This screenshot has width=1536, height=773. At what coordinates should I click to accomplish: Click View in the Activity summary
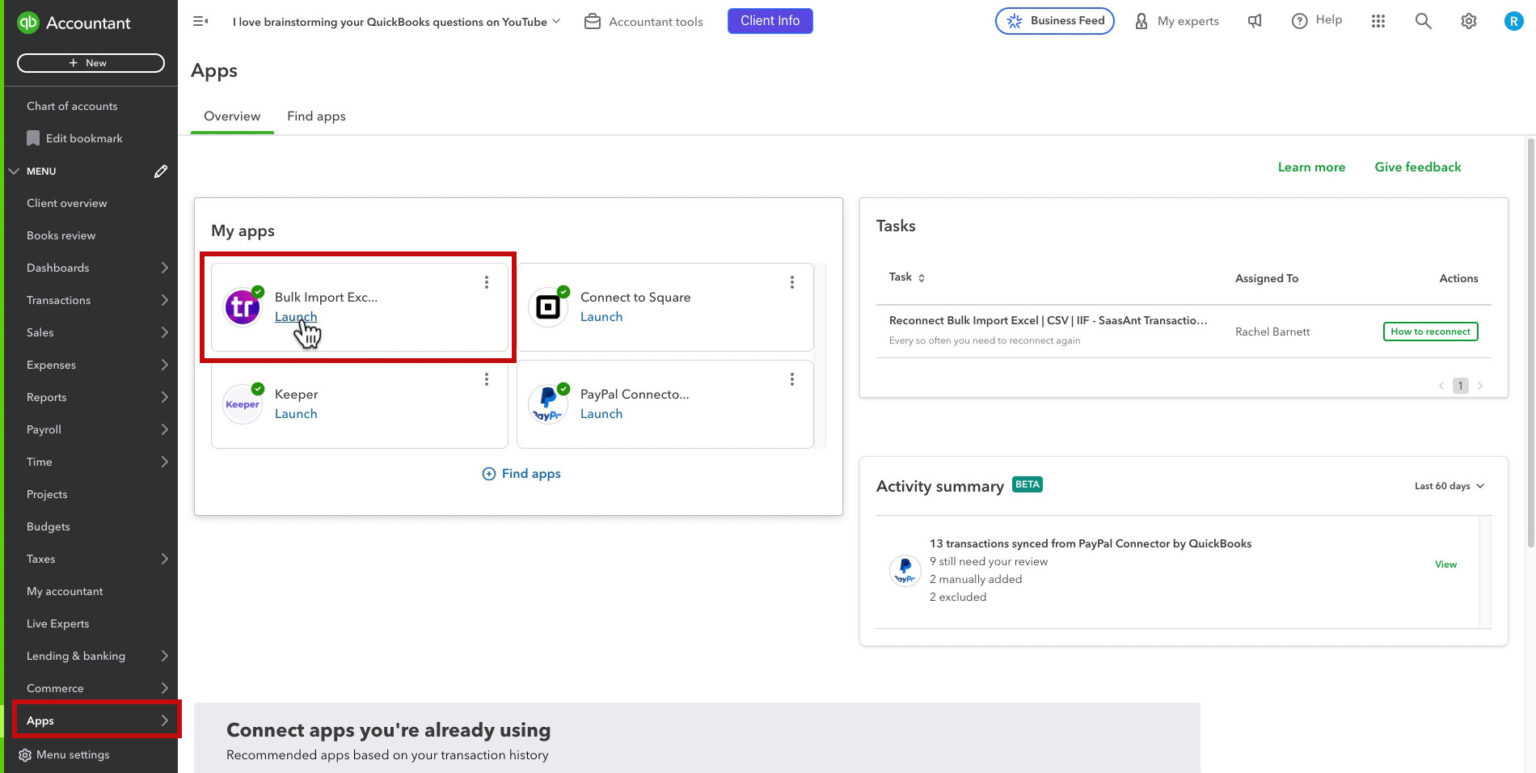1446,564
